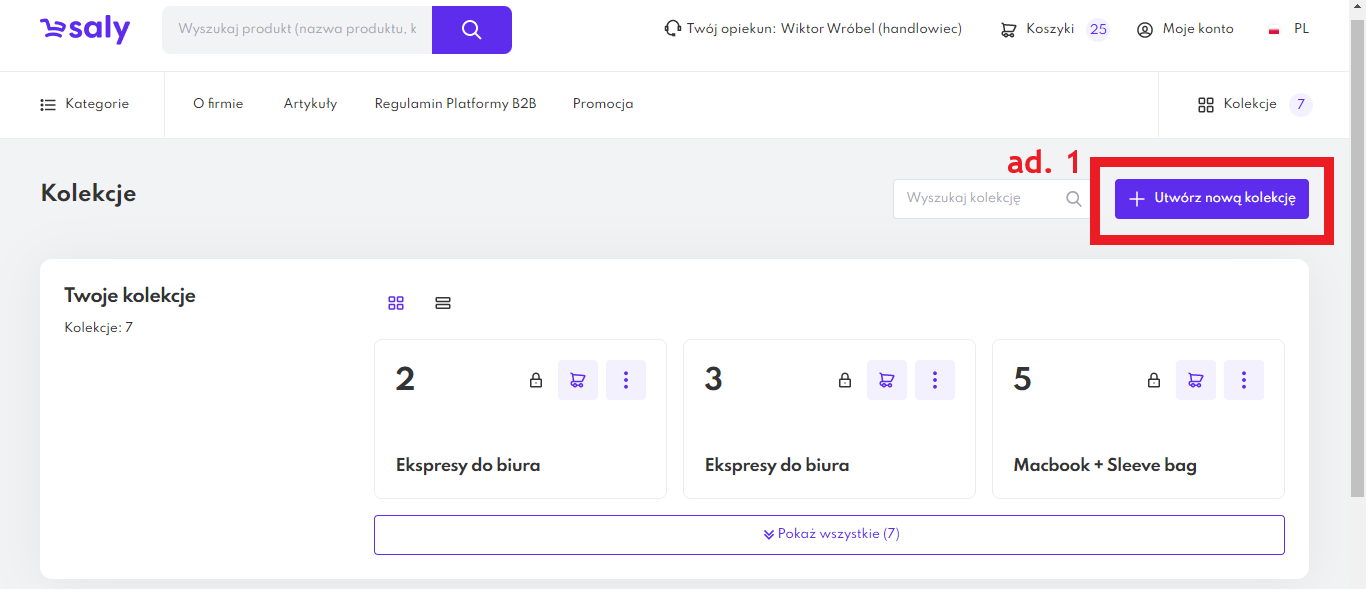Switch to grid view of collections

(396, 303)
